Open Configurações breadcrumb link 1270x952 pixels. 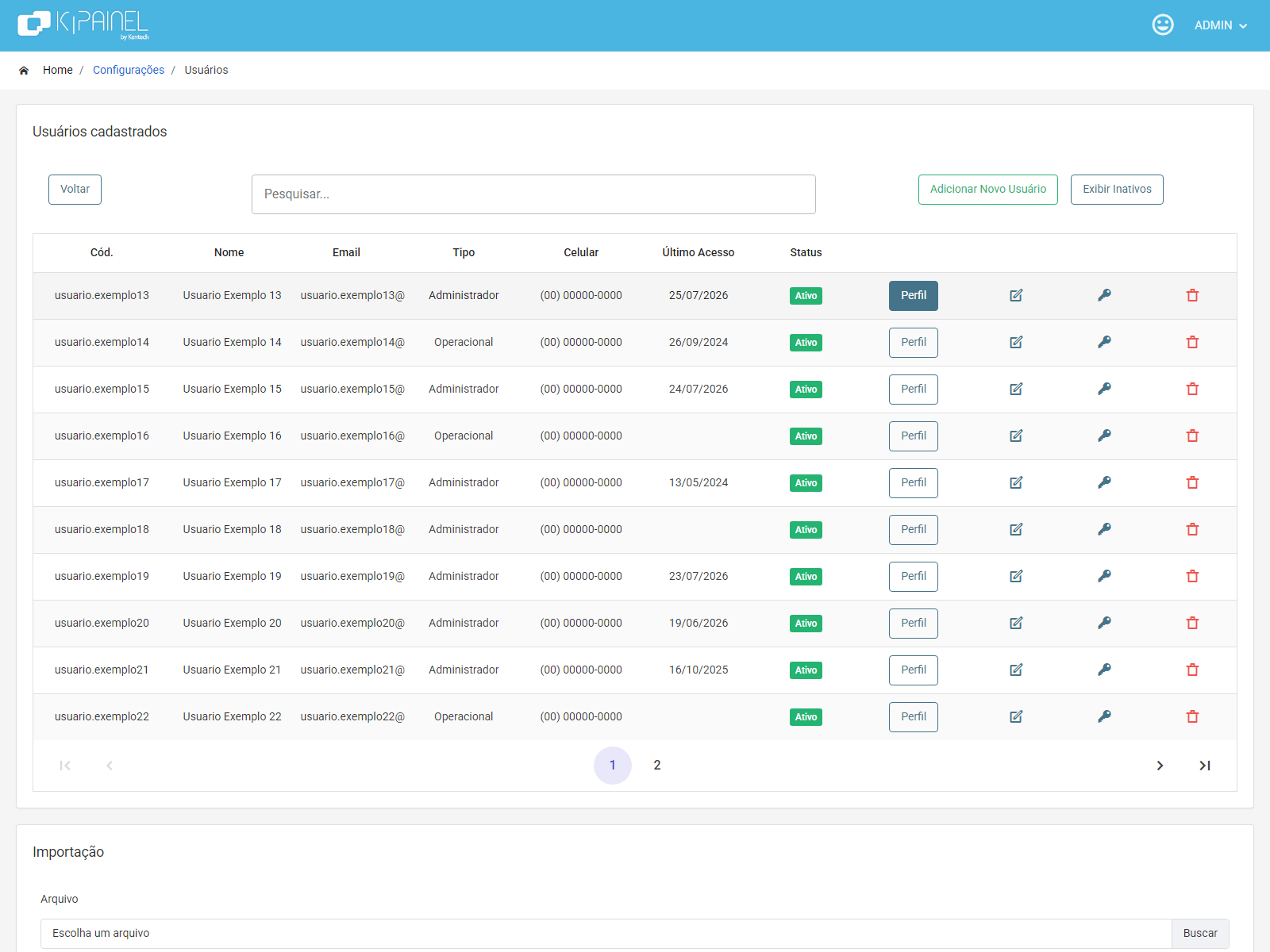tap(129, 70)
